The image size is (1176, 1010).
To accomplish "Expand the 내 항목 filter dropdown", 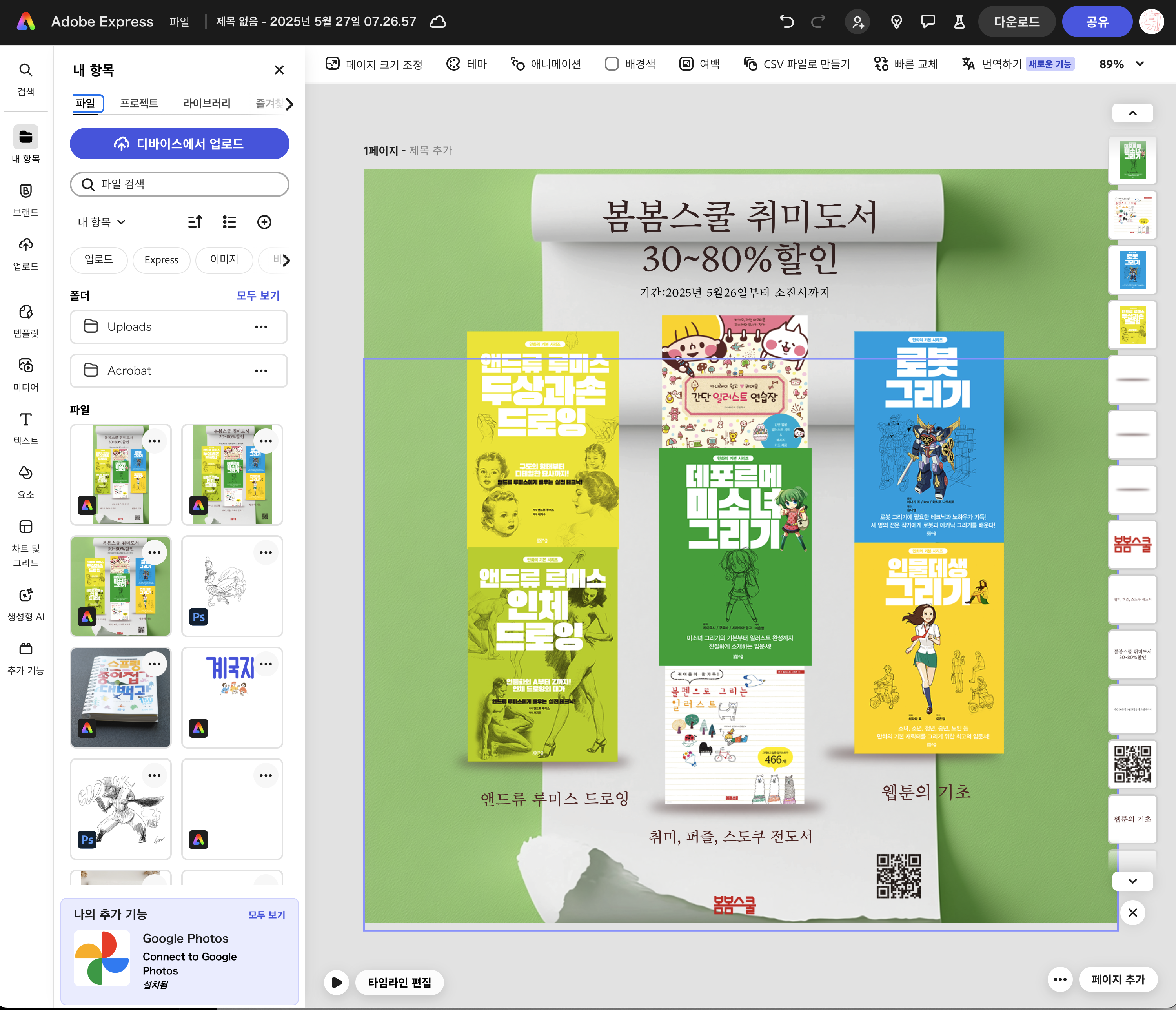I will click(x=100, y=222).
